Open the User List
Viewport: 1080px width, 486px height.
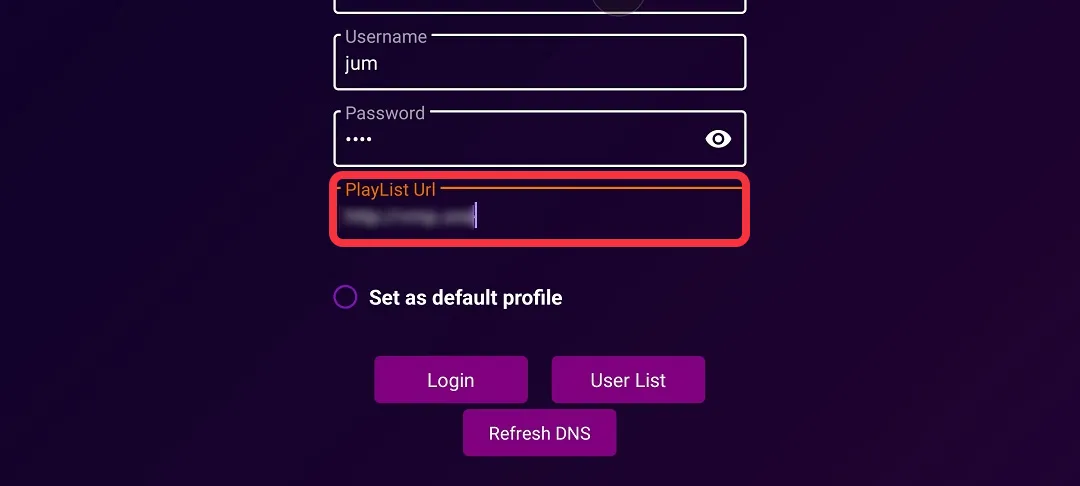click(x=628, y=379)
